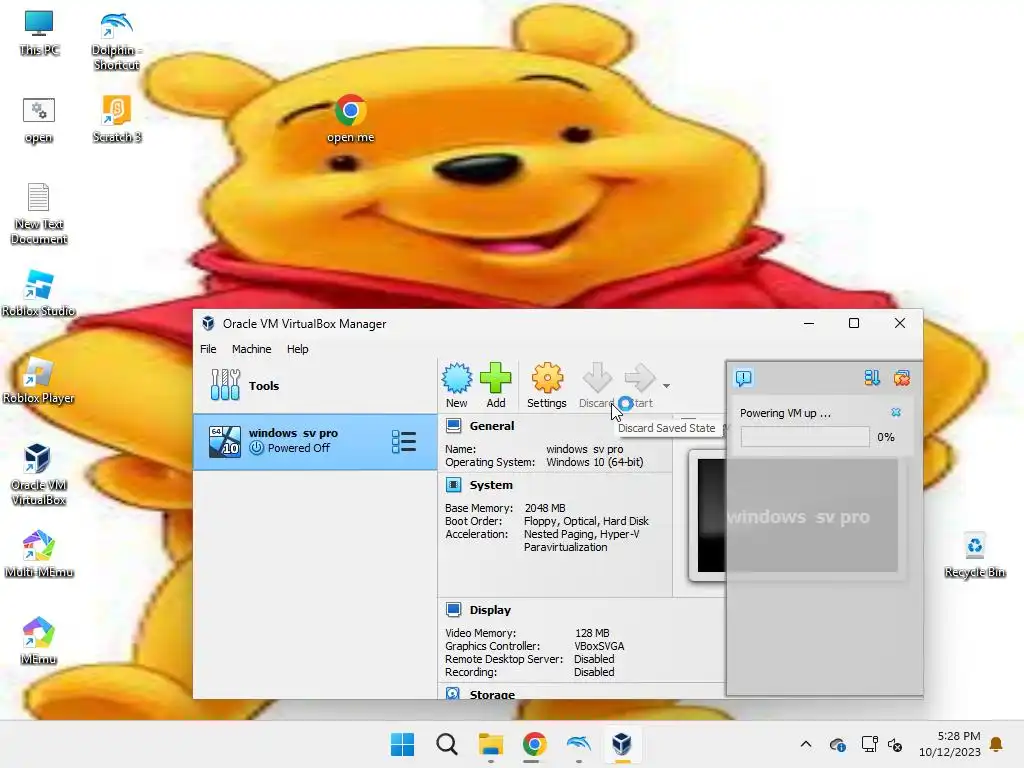1024x768 pixels.
Task: Select the 'open' settings file on desktop
Action: coord(39,120)
